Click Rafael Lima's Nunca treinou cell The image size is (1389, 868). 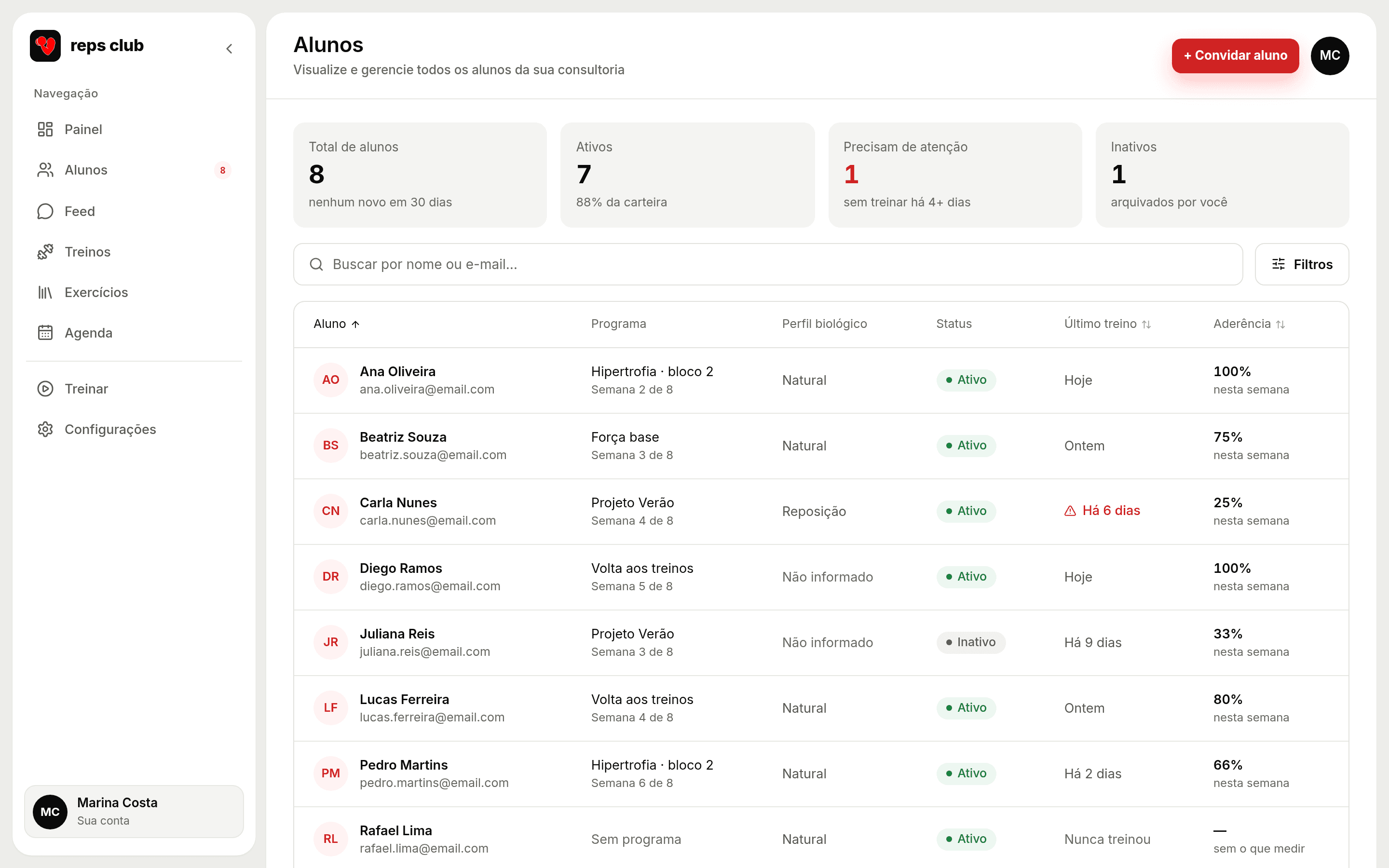tap(1107, 839)
